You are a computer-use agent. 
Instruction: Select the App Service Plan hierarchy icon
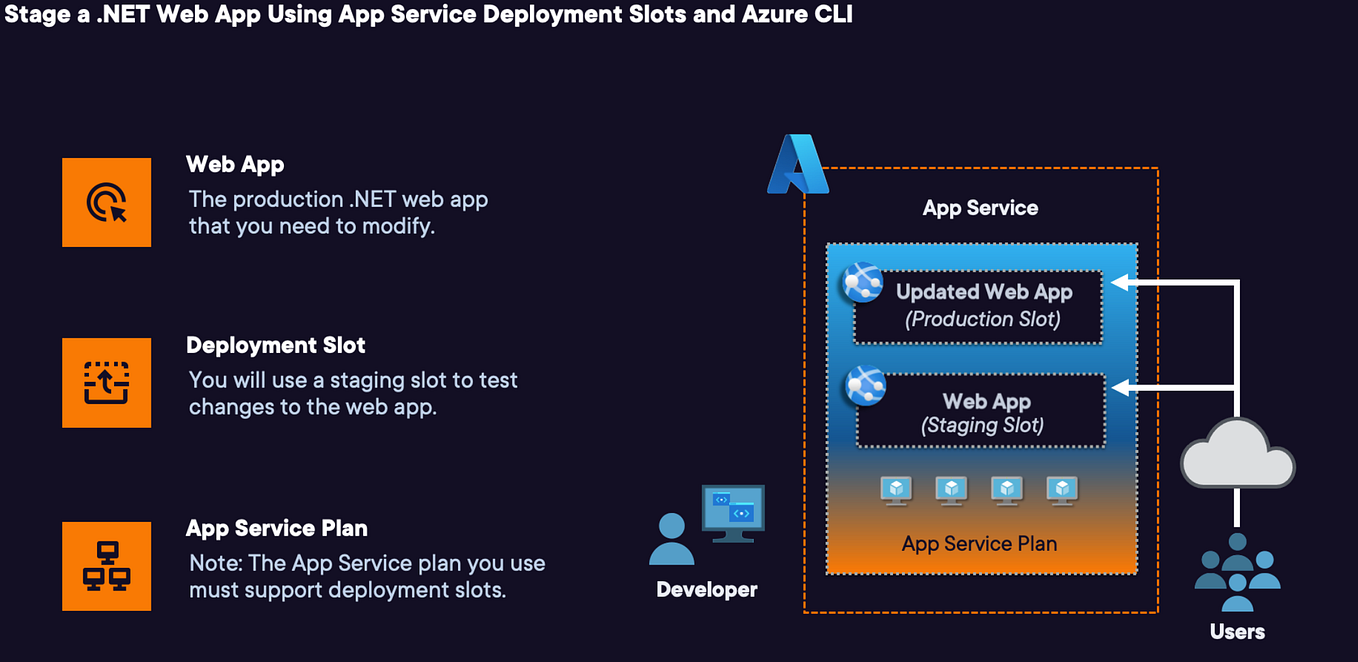click(106, 566)
